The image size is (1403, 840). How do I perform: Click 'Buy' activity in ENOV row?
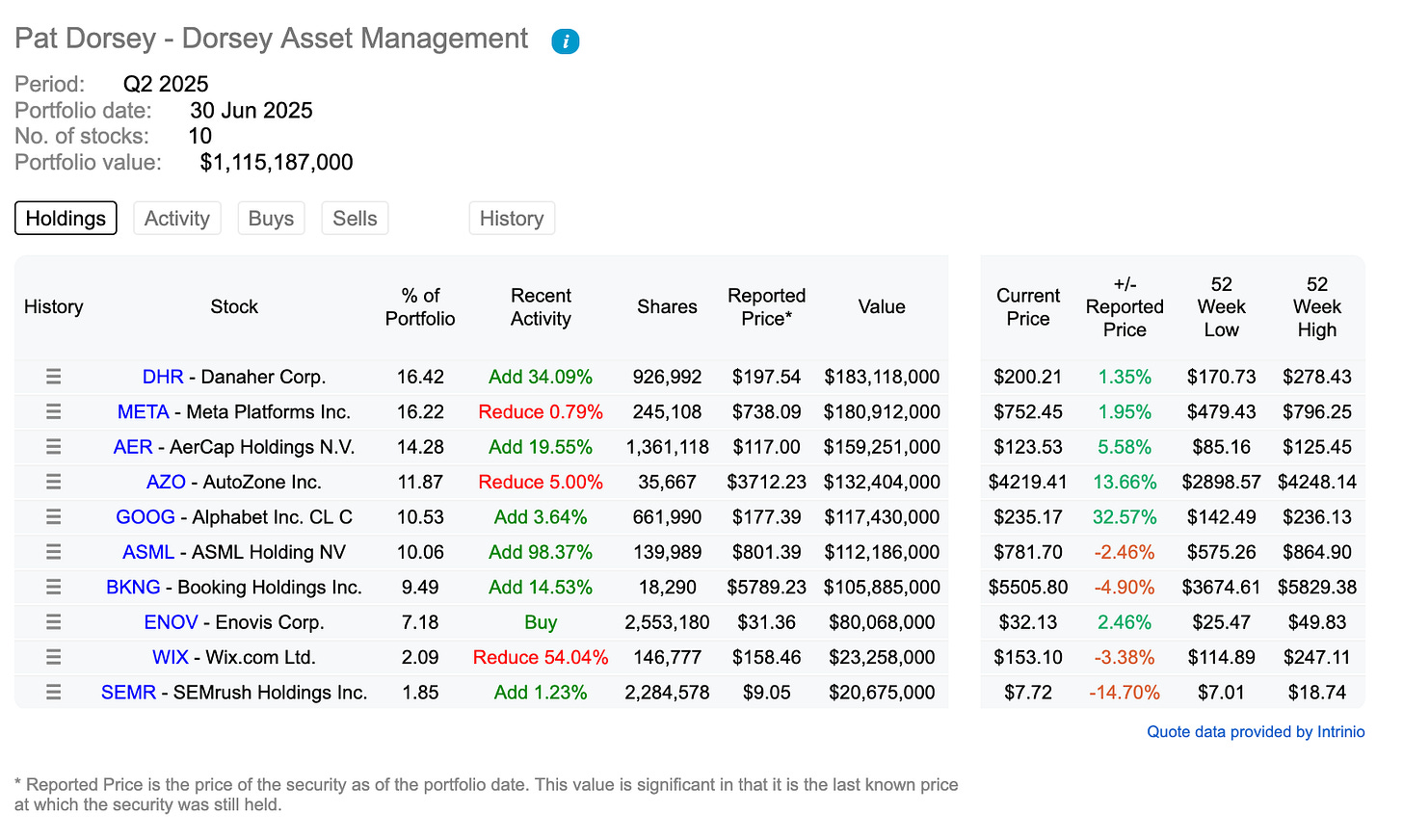[541, 622]
